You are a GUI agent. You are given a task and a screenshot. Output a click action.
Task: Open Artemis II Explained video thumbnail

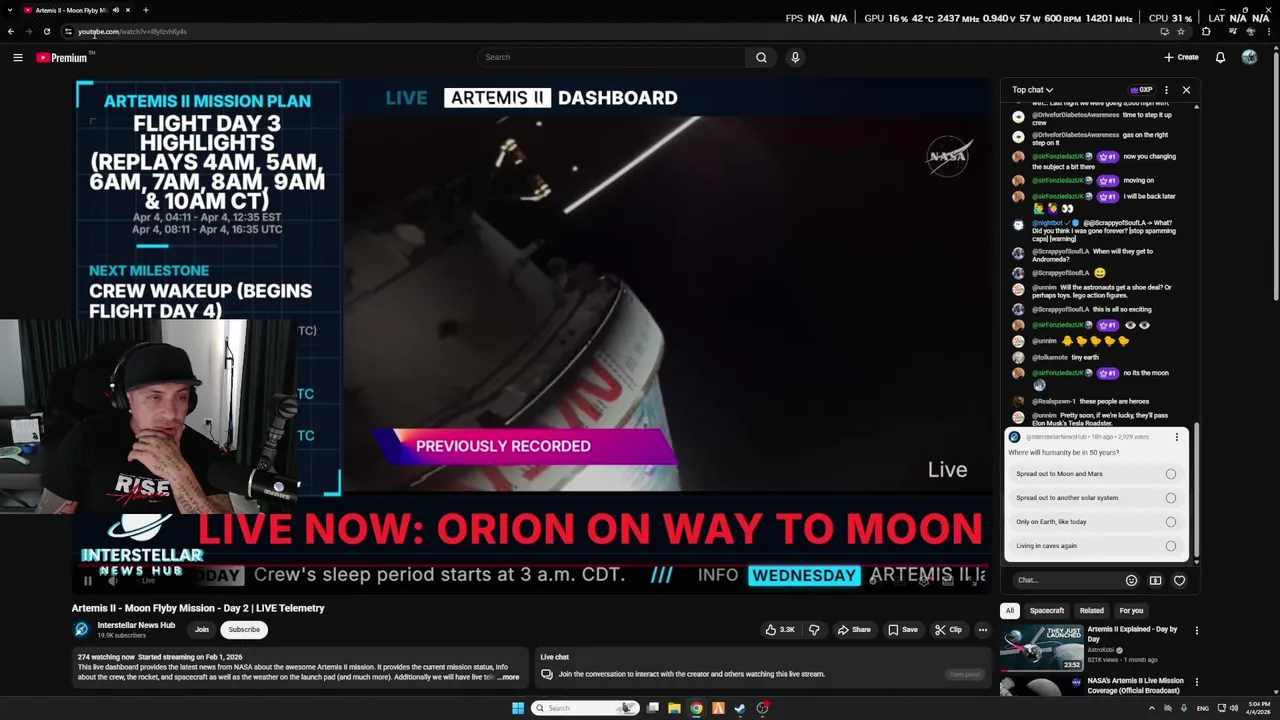1041,647
